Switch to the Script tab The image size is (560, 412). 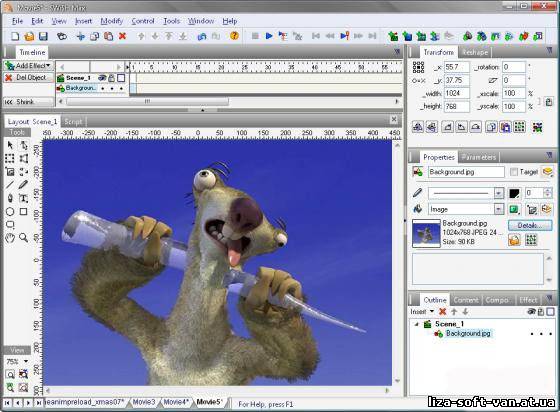(74, 122)
